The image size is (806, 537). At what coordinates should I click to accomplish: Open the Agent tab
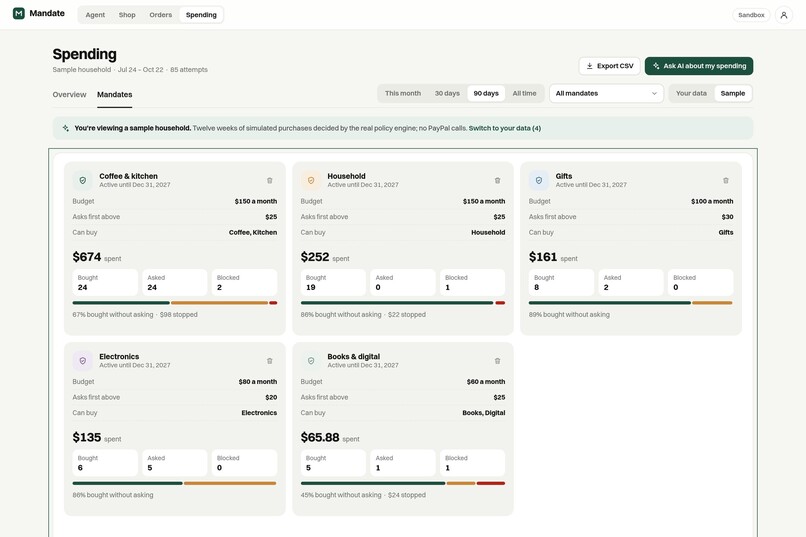(x=95, y=15)
